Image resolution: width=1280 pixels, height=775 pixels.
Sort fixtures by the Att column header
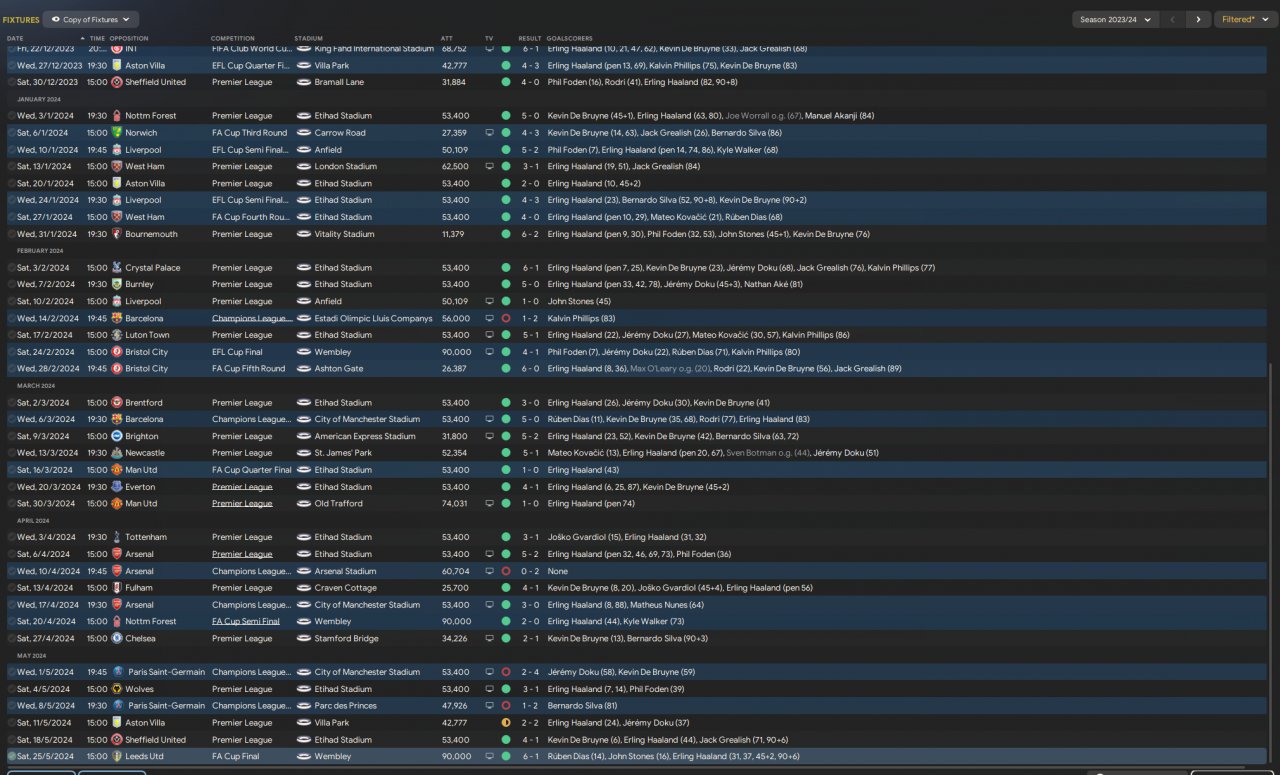[x=447, y=39]
